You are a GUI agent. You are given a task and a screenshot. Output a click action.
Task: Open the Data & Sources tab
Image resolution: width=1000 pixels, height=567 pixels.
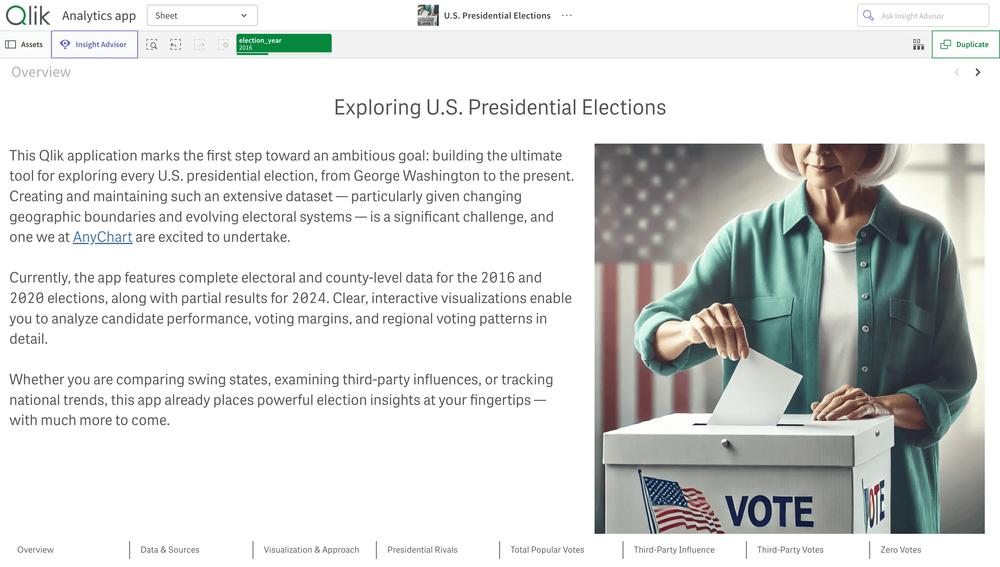(170, 550)
